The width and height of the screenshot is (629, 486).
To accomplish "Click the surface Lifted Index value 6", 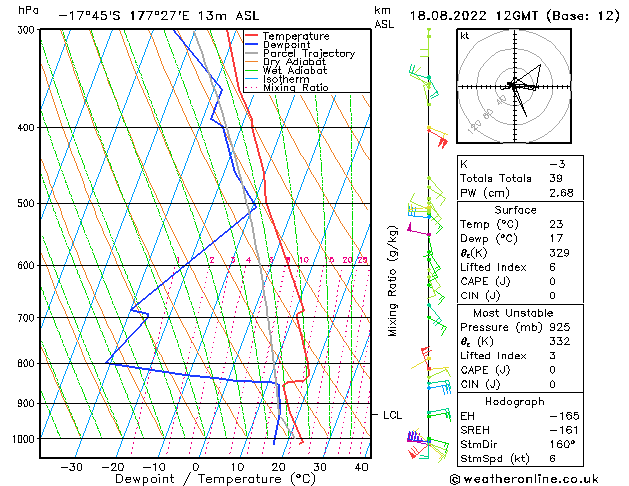I will pyautogui.click(x=553, y=267).
